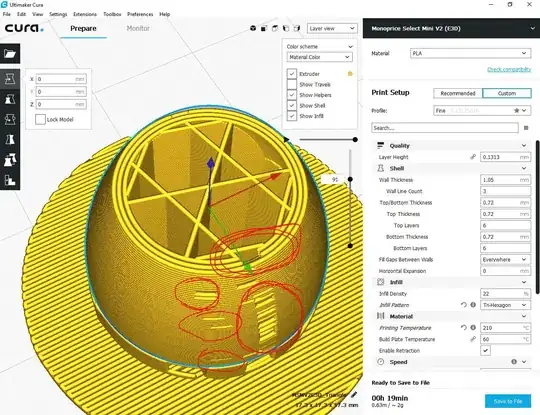Viewport: 540px width, 415px height.
Task: Switch to 3D perspective camera view icon
Action: (253, 28)
